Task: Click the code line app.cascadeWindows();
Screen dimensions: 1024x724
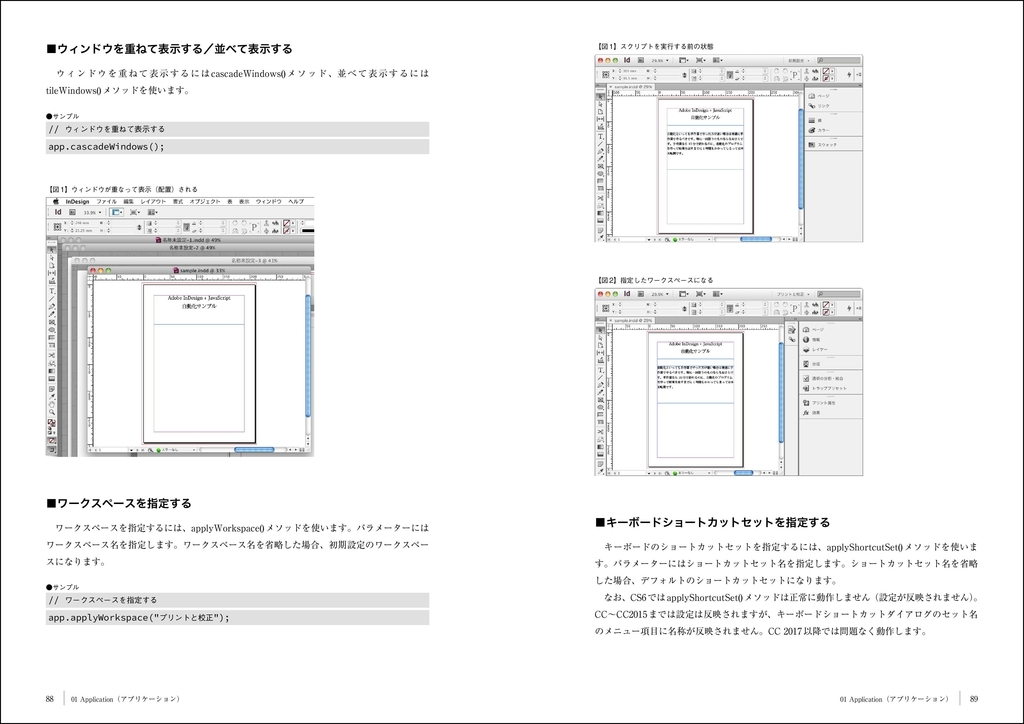Action: point(237,147)
